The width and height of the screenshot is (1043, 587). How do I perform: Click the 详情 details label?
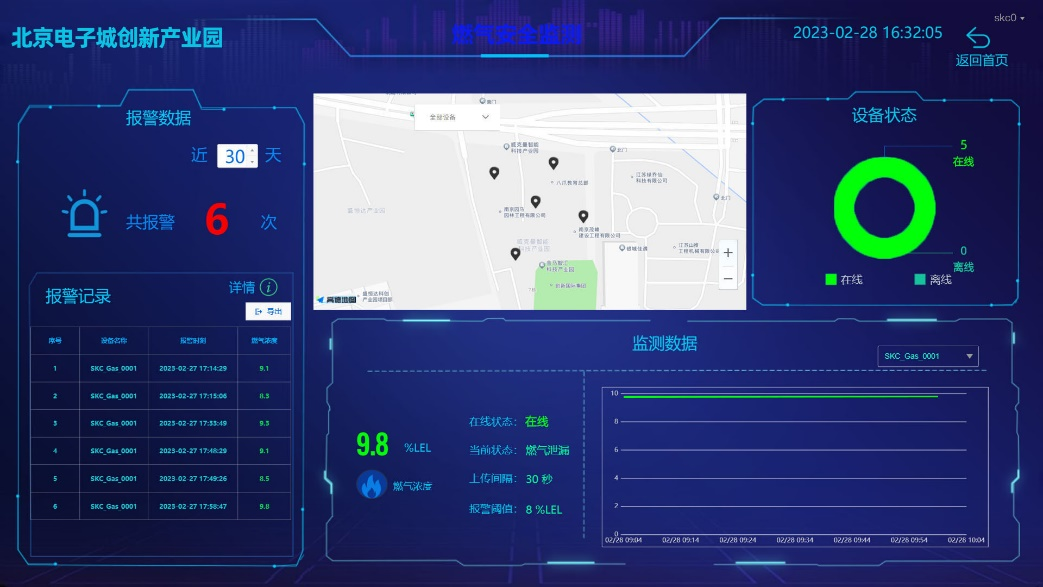pyautogui.click(x=242, y=287)
